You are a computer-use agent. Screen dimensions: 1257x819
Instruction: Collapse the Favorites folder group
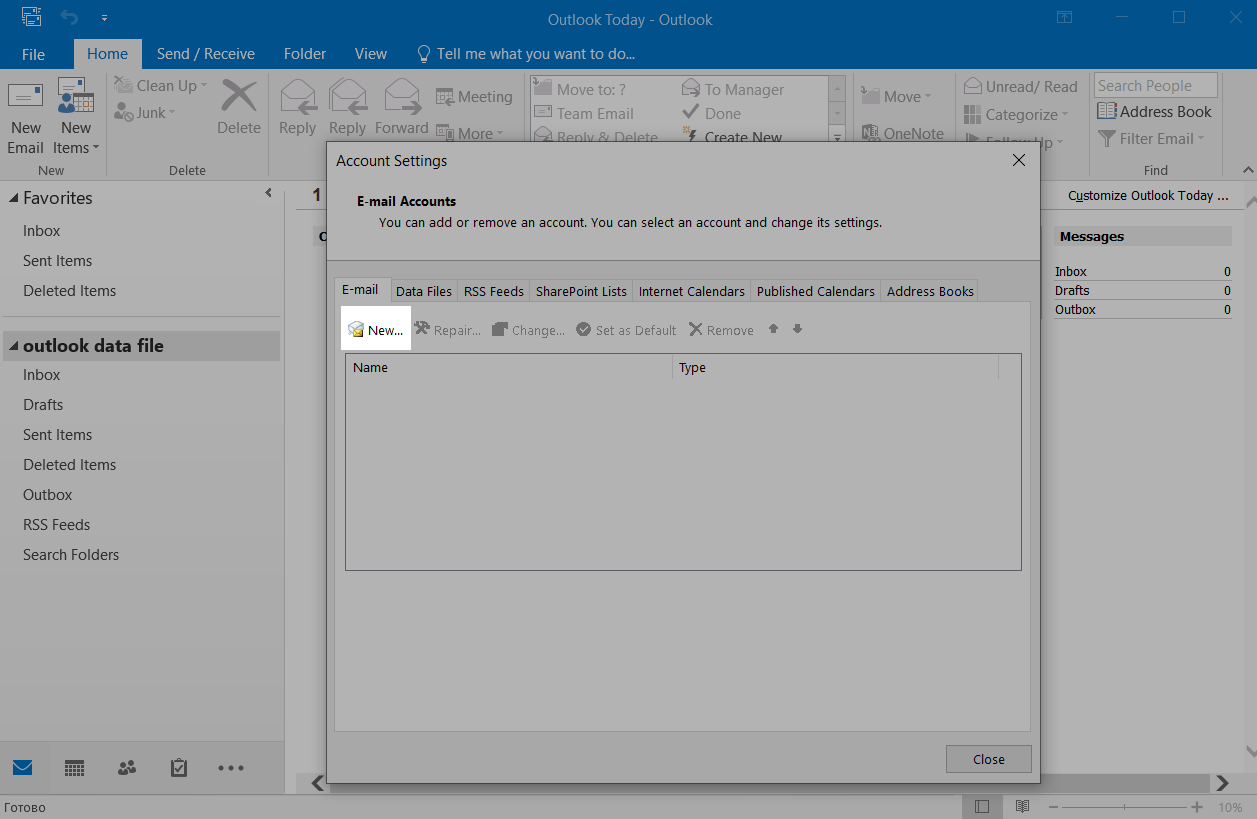(14, 199)
